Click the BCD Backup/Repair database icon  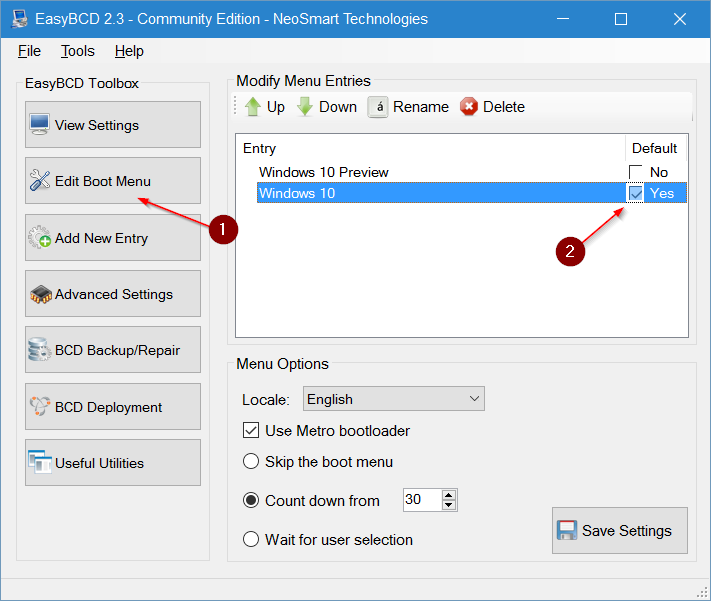39,350
